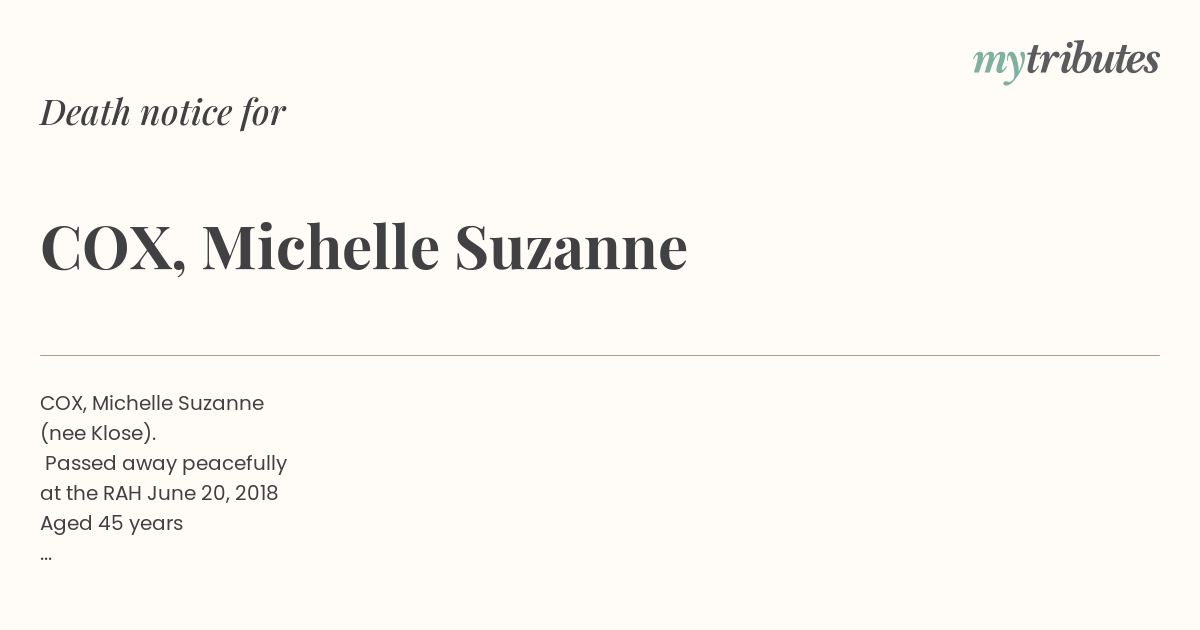Click the mytributes logo

pos(1066,61)
